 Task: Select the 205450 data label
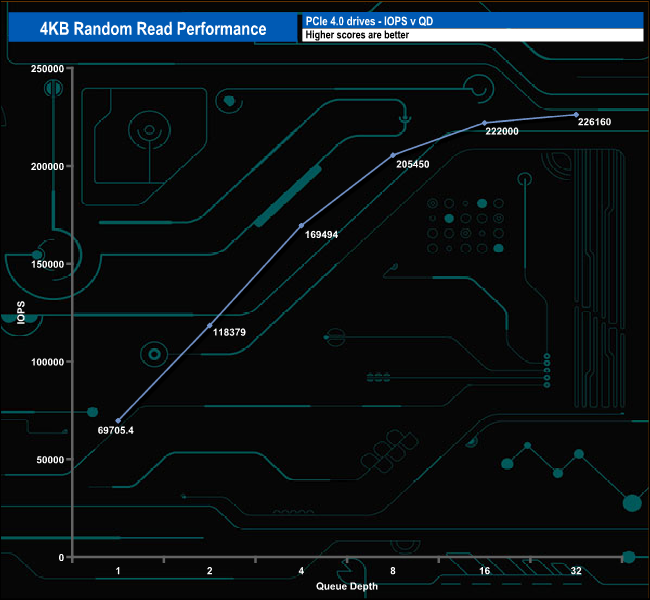click(x=412, y=163)
